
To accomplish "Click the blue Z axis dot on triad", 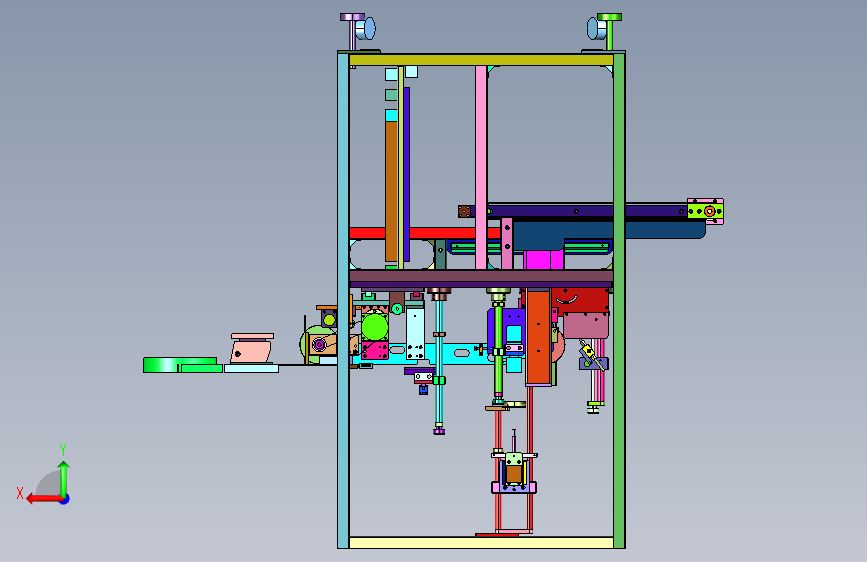I will pos(65,499).
